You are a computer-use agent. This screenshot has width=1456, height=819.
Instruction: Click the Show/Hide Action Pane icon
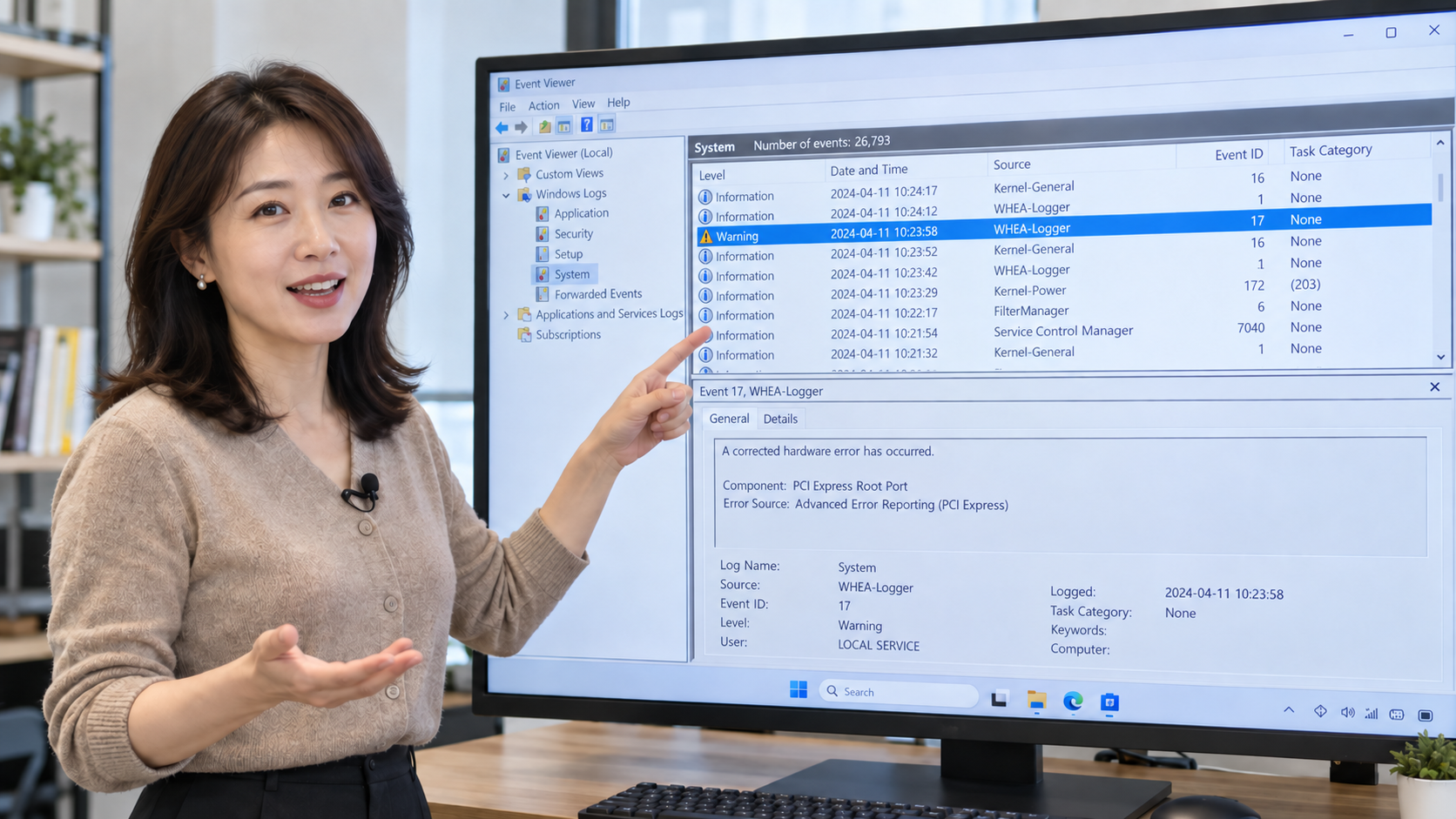[x=607, y=124]
